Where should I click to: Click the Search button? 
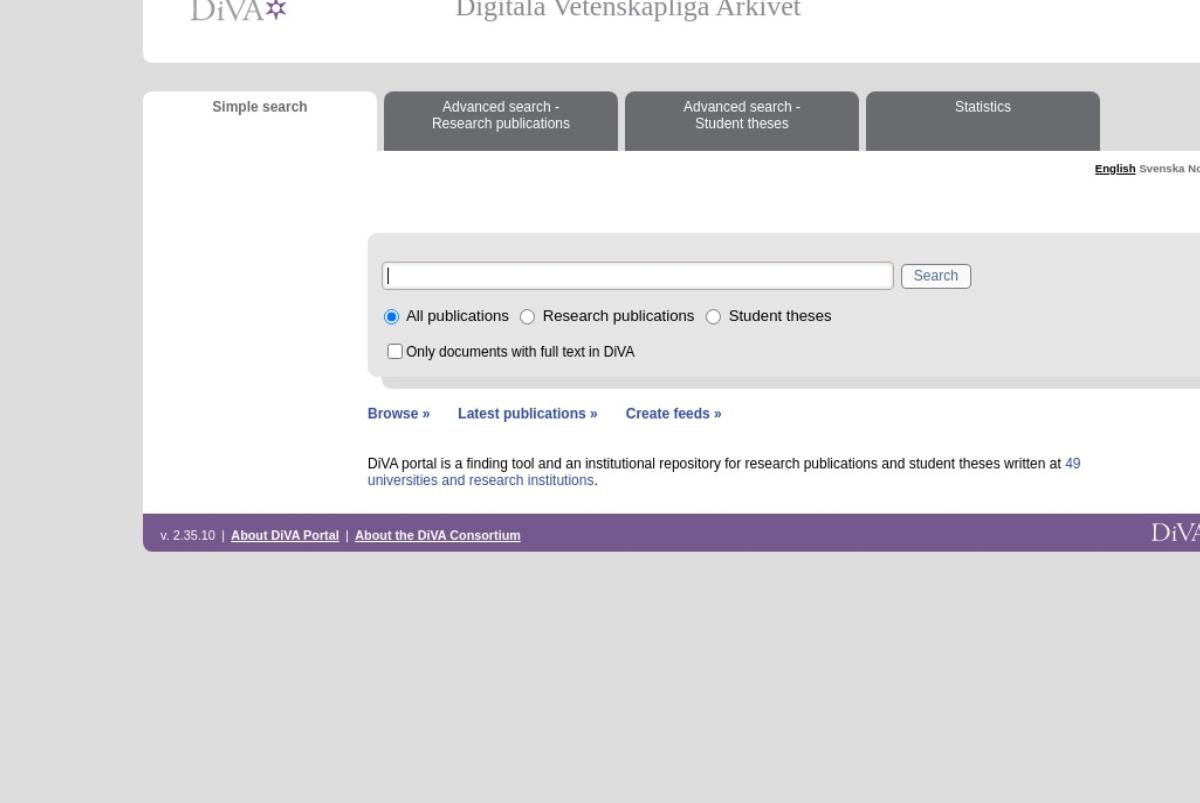point(936,276)
